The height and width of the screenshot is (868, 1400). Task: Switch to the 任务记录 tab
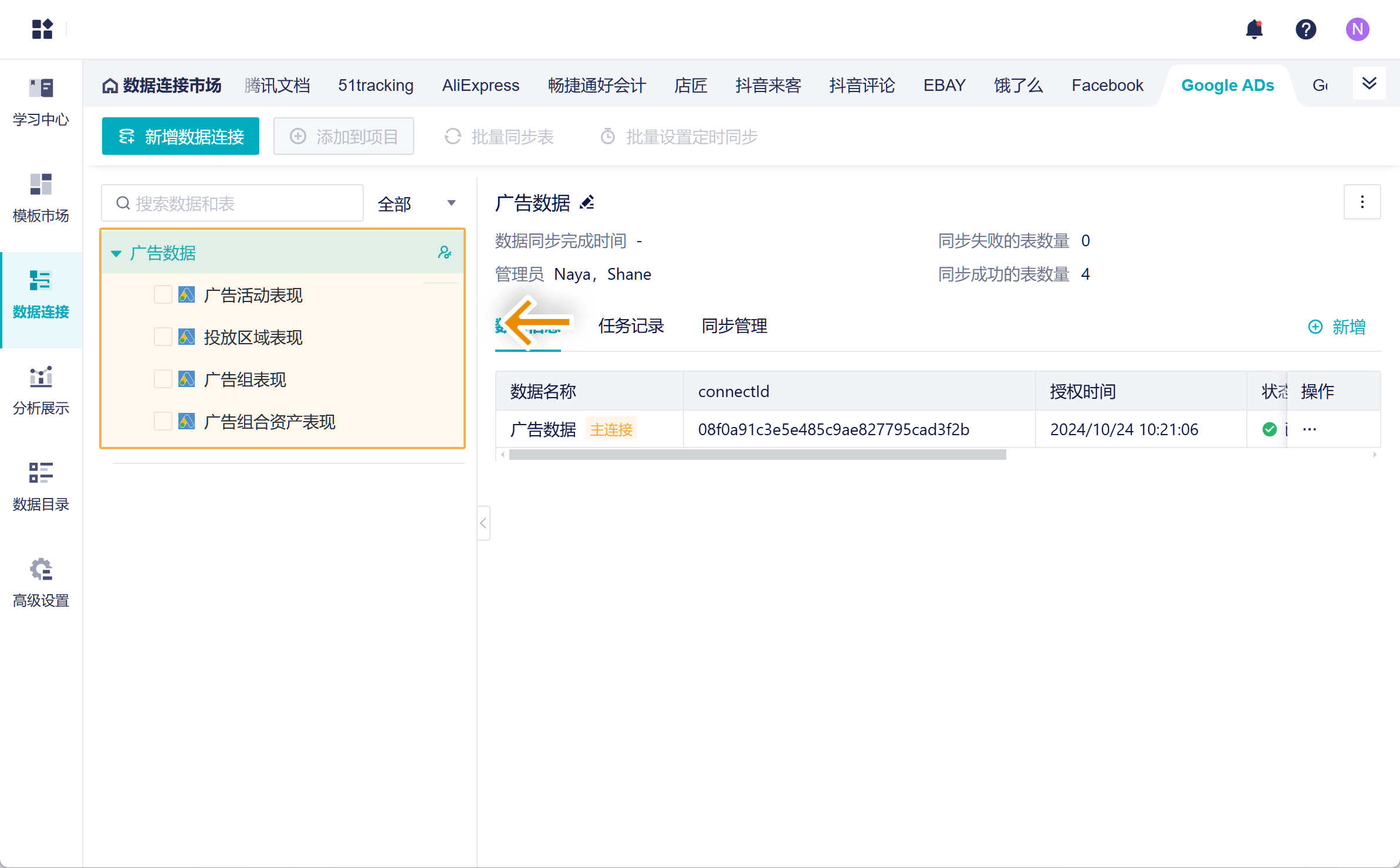[631, 326]
